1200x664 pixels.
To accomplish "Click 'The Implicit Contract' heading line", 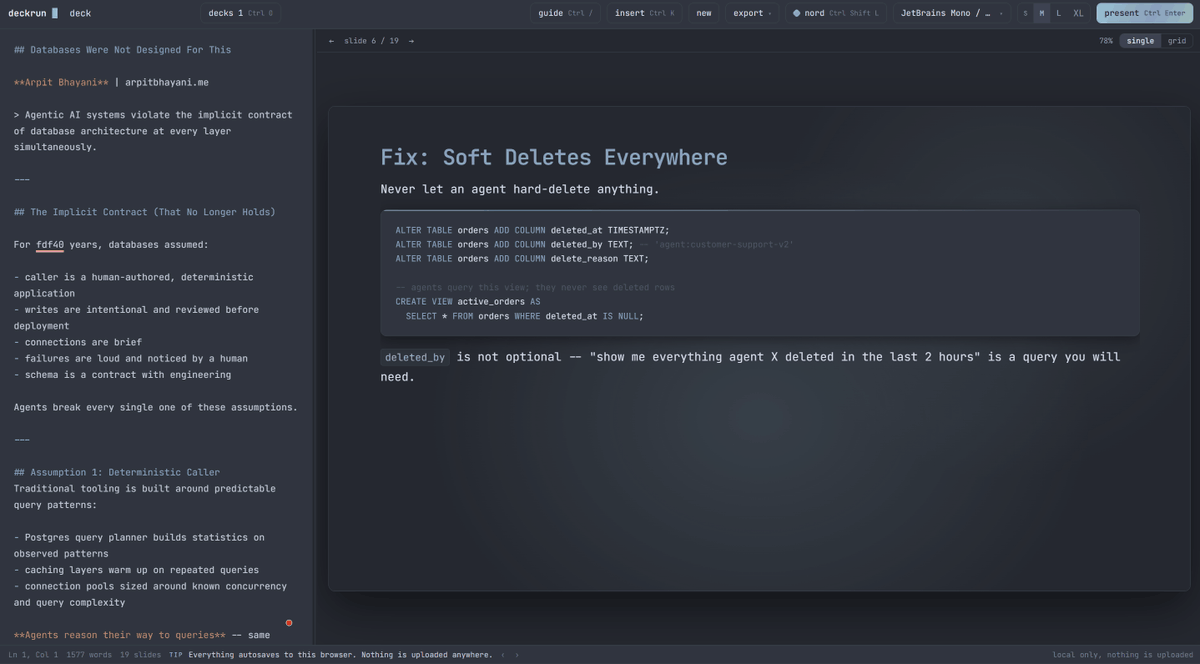I will tap(144, 212).
